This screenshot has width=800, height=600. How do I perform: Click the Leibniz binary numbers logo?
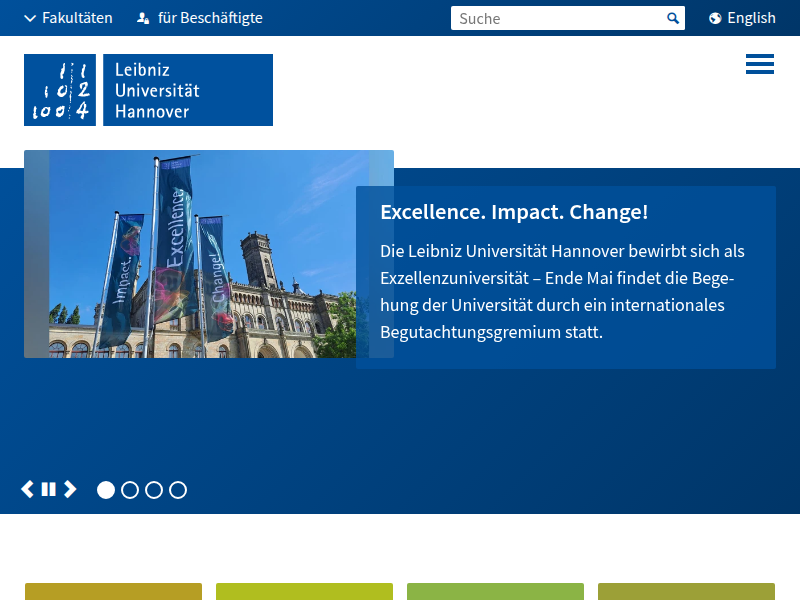[x=60, y=90]
